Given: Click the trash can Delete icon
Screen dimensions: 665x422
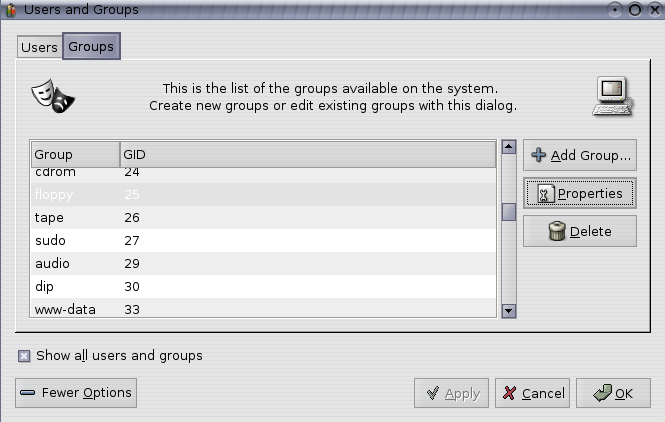Looking at the screenshot, I should click(557, 231).
